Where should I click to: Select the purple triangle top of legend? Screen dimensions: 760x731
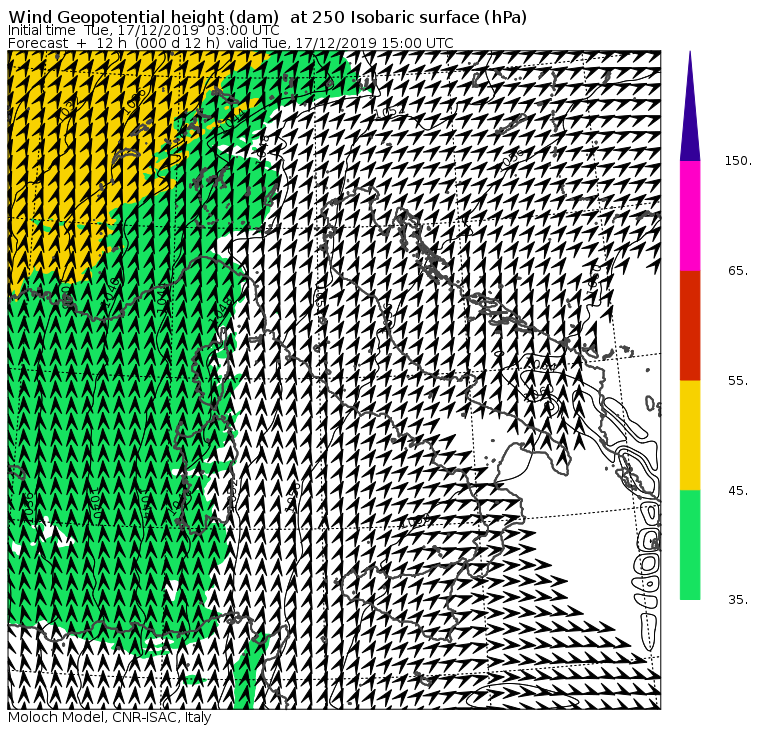click(690, 116)
